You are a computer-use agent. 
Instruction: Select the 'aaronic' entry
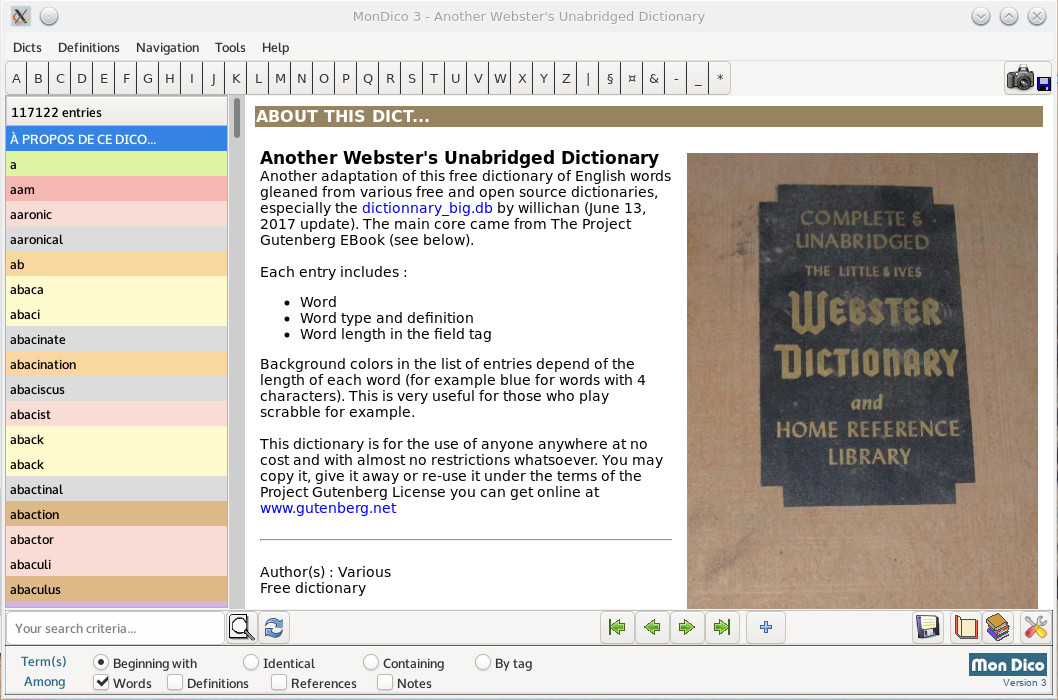point(117,215)
